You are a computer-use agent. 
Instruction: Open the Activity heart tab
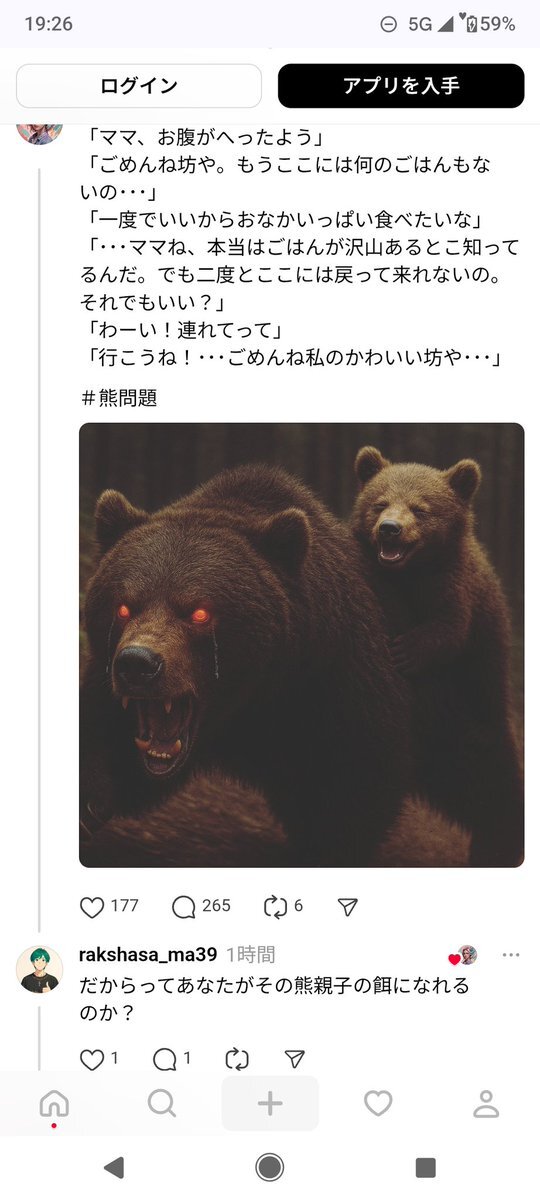pyautogui.click(x=378, y=1103)
